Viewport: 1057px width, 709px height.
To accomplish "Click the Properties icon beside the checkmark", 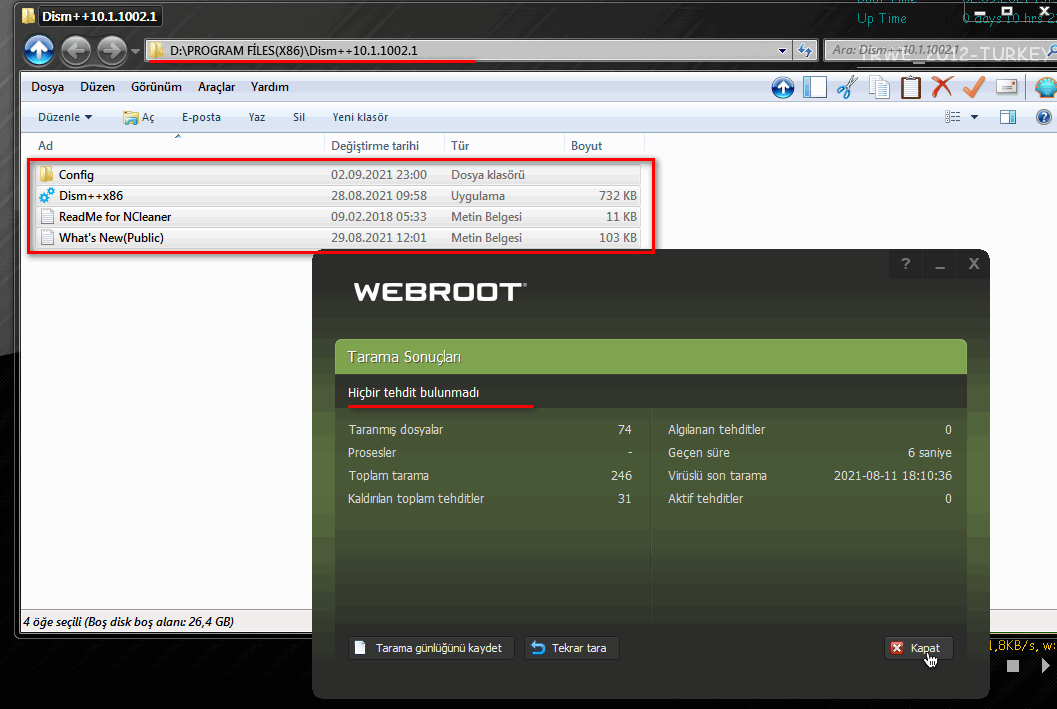I will (1006, 87).
